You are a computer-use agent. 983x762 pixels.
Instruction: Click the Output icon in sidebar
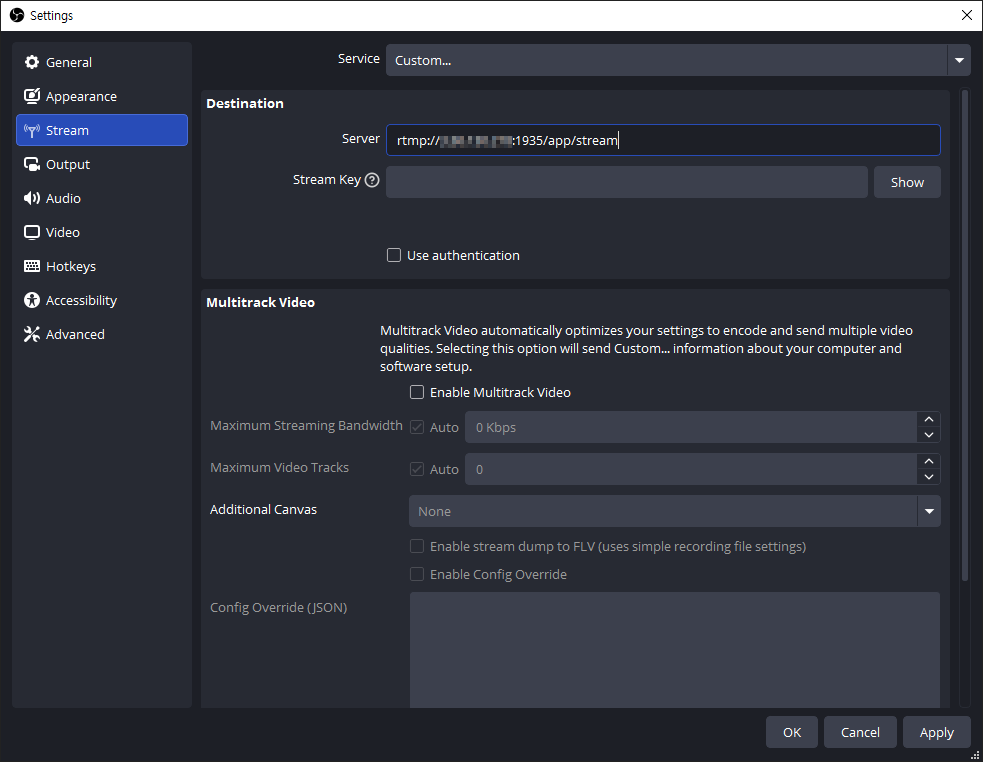[x=32, y=165]
